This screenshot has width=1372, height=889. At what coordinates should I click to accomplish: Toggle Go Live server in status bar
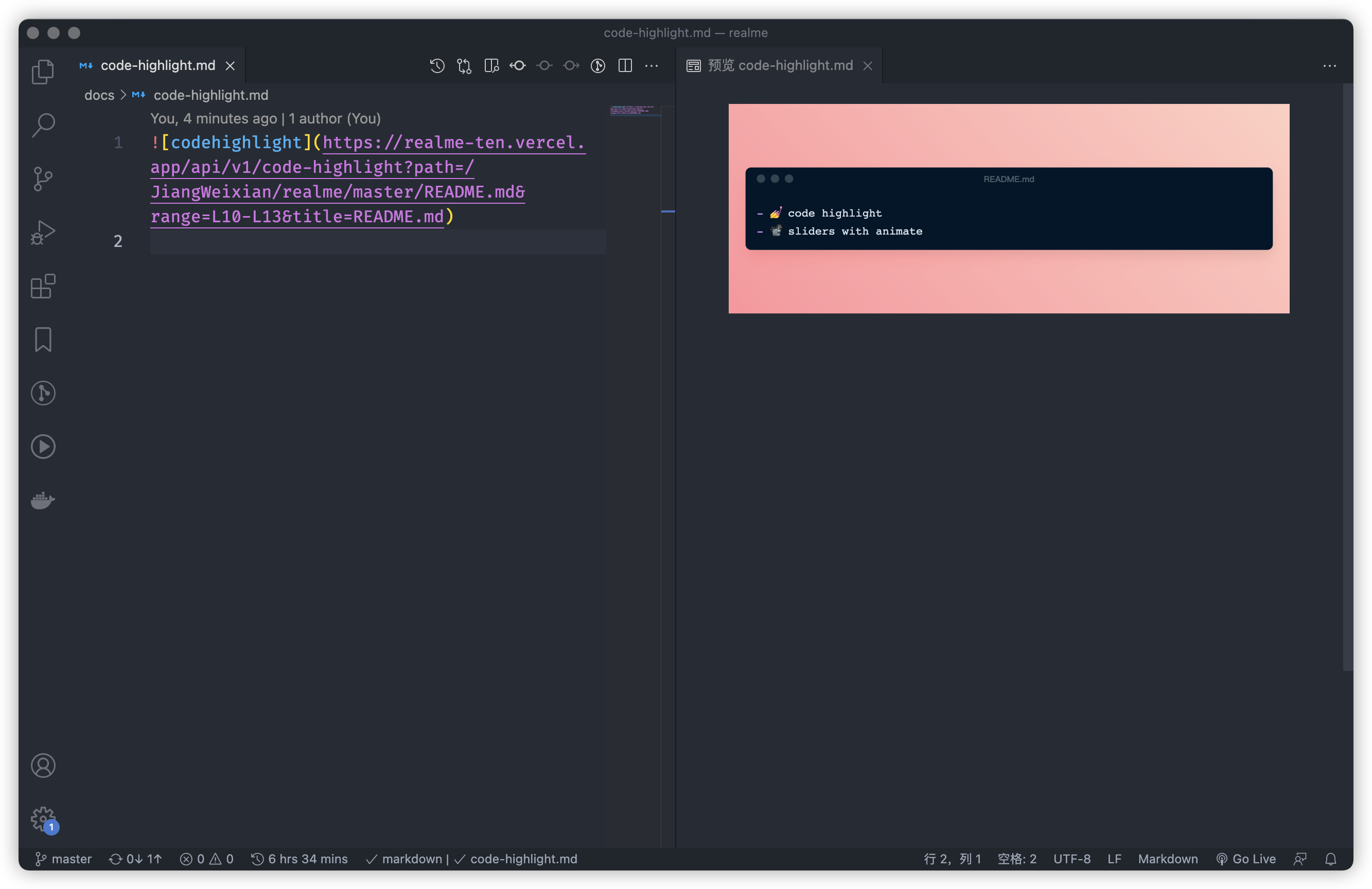pos(1246,859)
